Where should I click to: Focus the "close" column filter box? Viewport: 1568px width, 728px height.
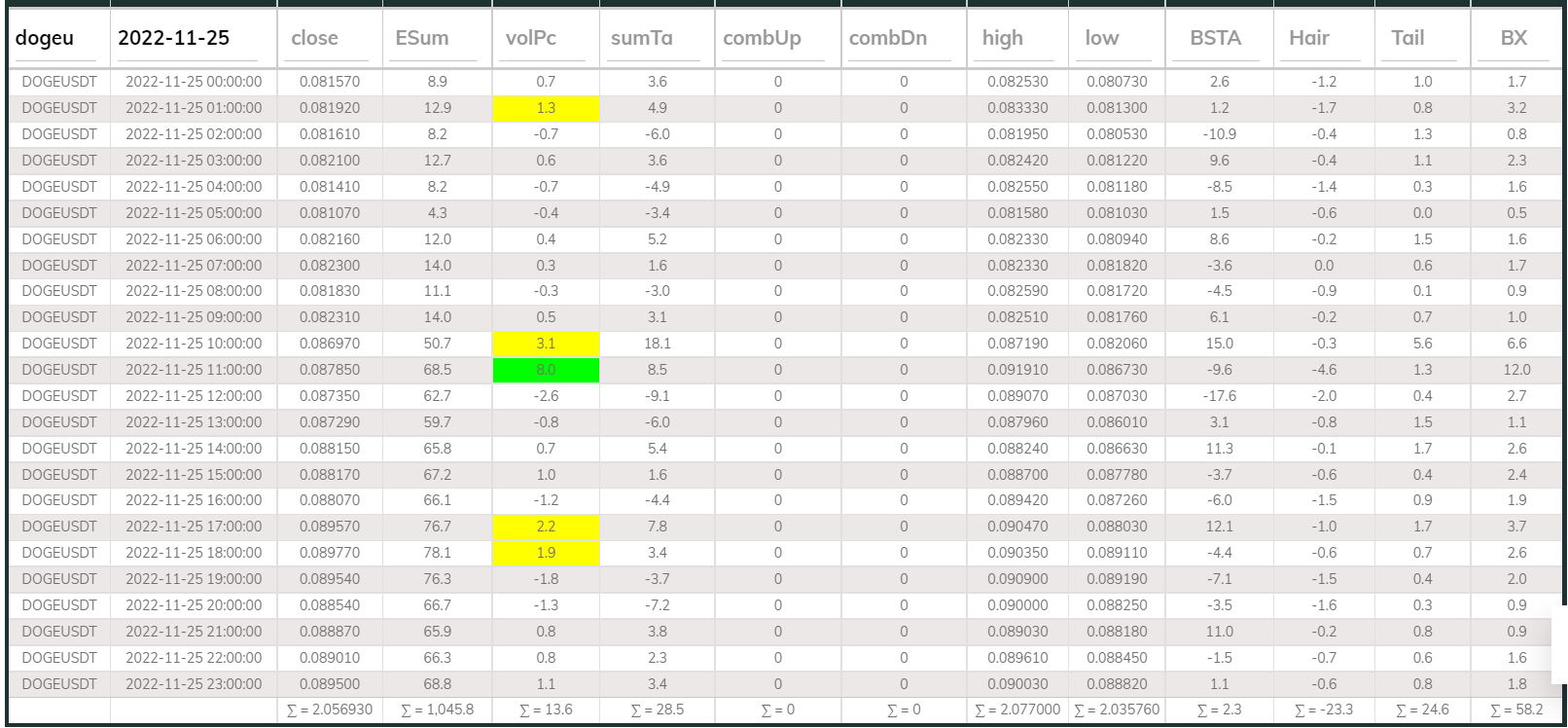point(329,39)
